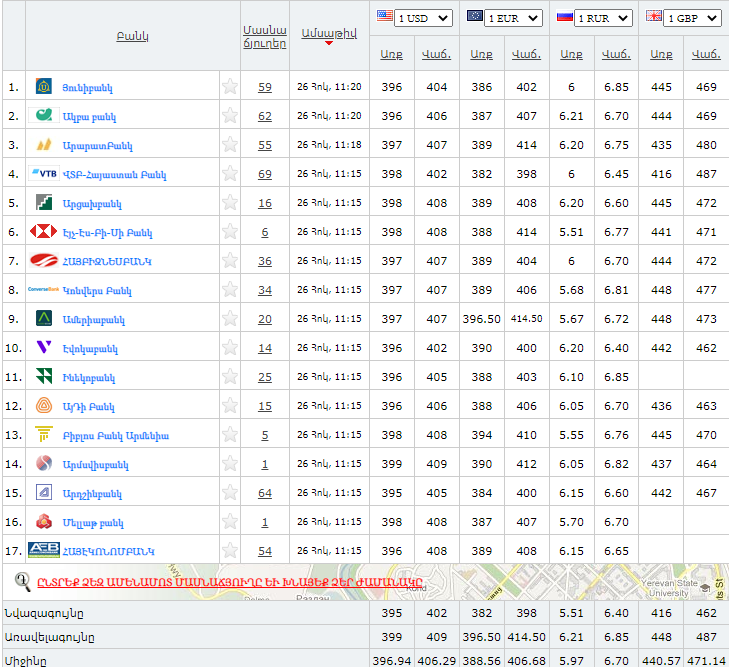This screenshot has height=667, width=729.
Task: Click the maximum EUR sell value 414.50
Action: click(526, 637)
